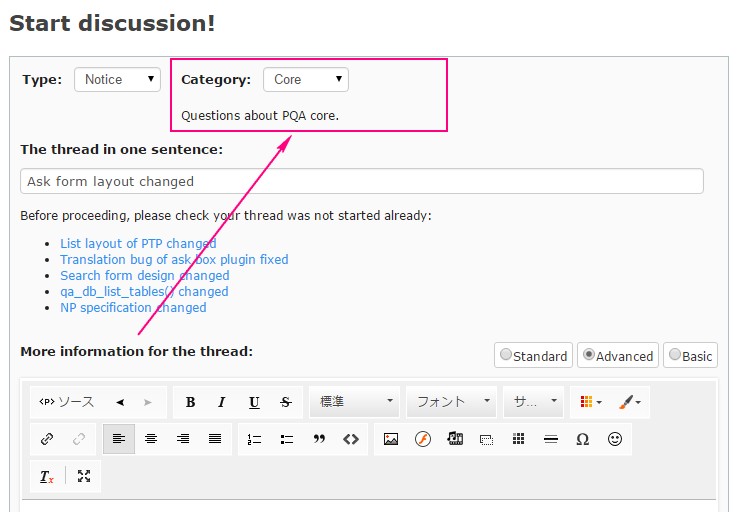Insert a link with chain icon
The image size is (738, 512).
47,439
